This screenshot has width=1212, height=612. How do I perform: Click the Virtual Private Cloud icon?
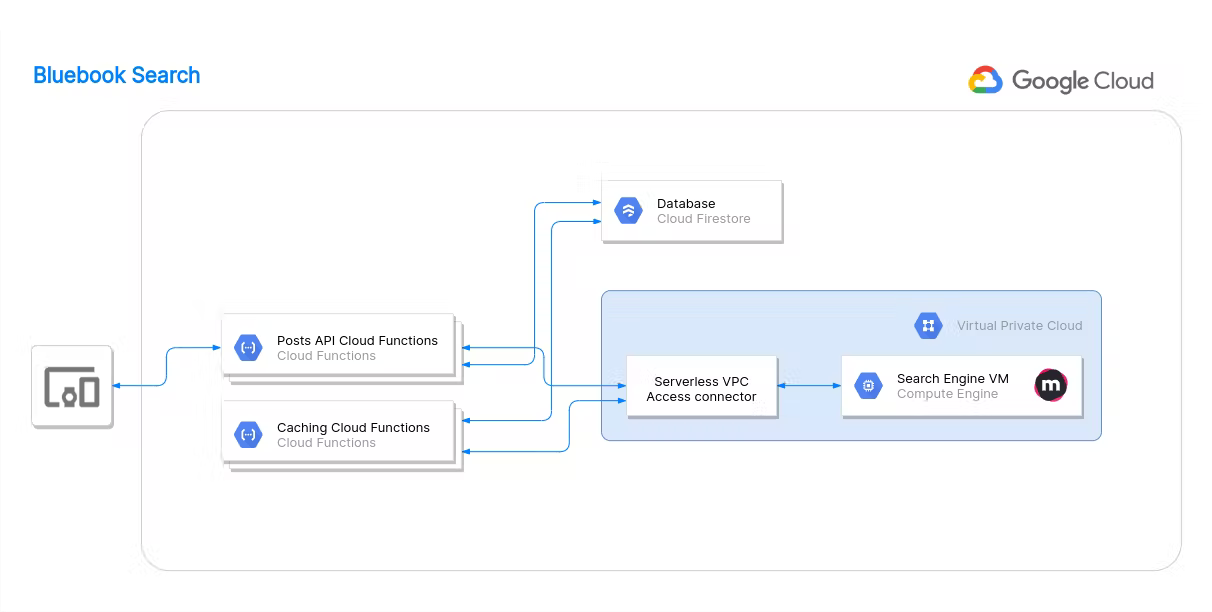tap(928, 325)
